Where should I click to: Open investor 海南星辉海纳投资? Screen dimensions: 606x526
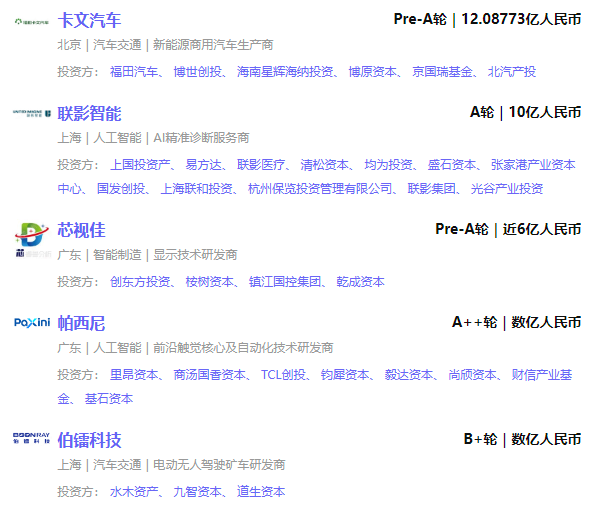pyautogui.click(x=285, y=72)
